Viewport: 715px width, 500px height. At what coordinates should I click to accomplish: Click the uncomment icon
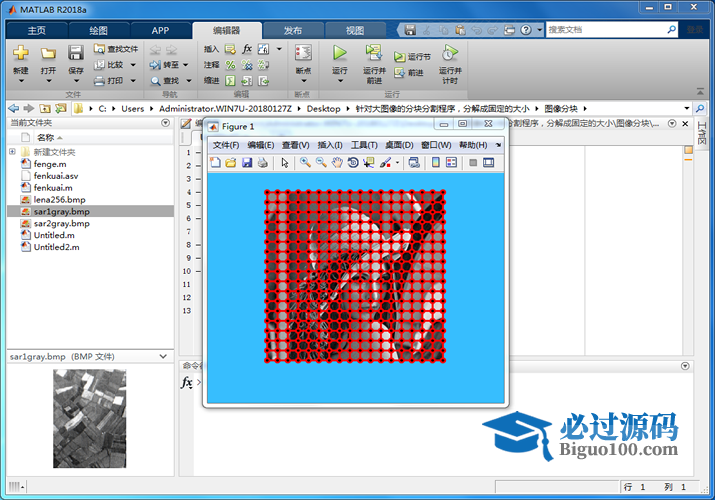tap(247, 65)
